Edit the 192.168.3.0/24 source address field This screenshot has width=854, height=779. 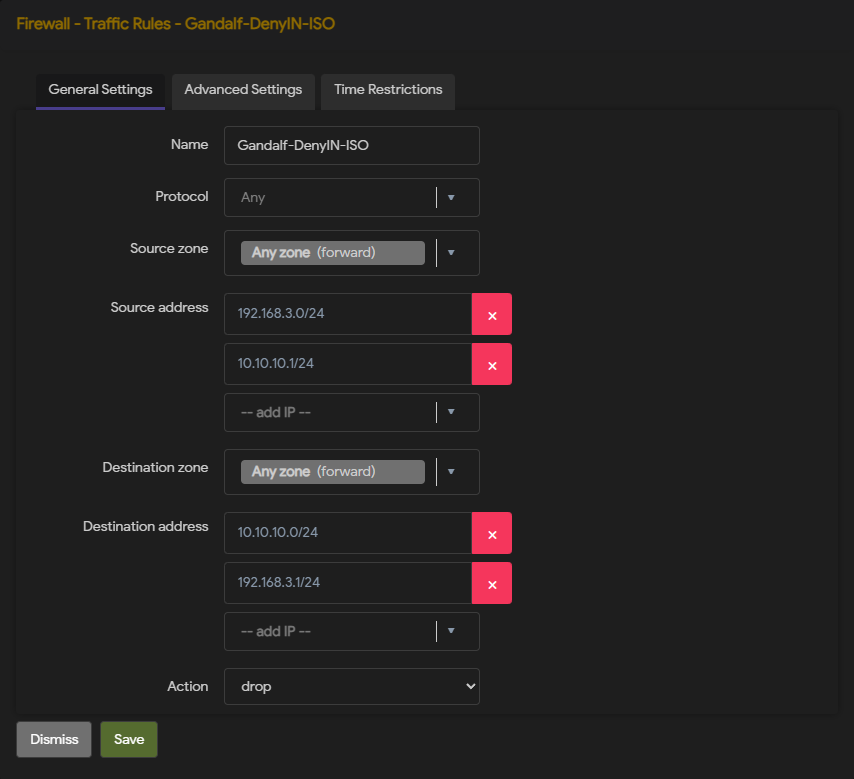pyautogui.click(x=348, y=314)
